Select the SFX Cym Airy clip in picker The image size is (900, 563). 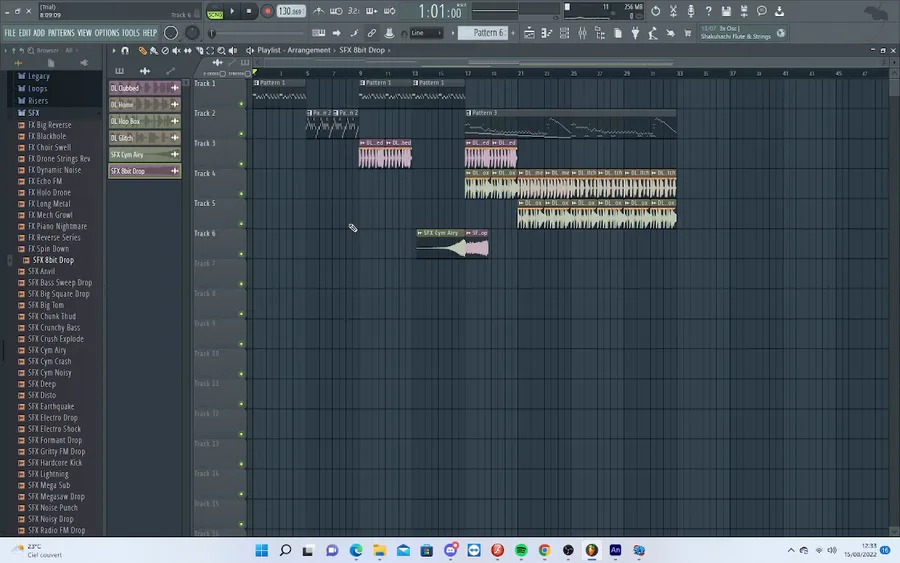click(145, 154)
